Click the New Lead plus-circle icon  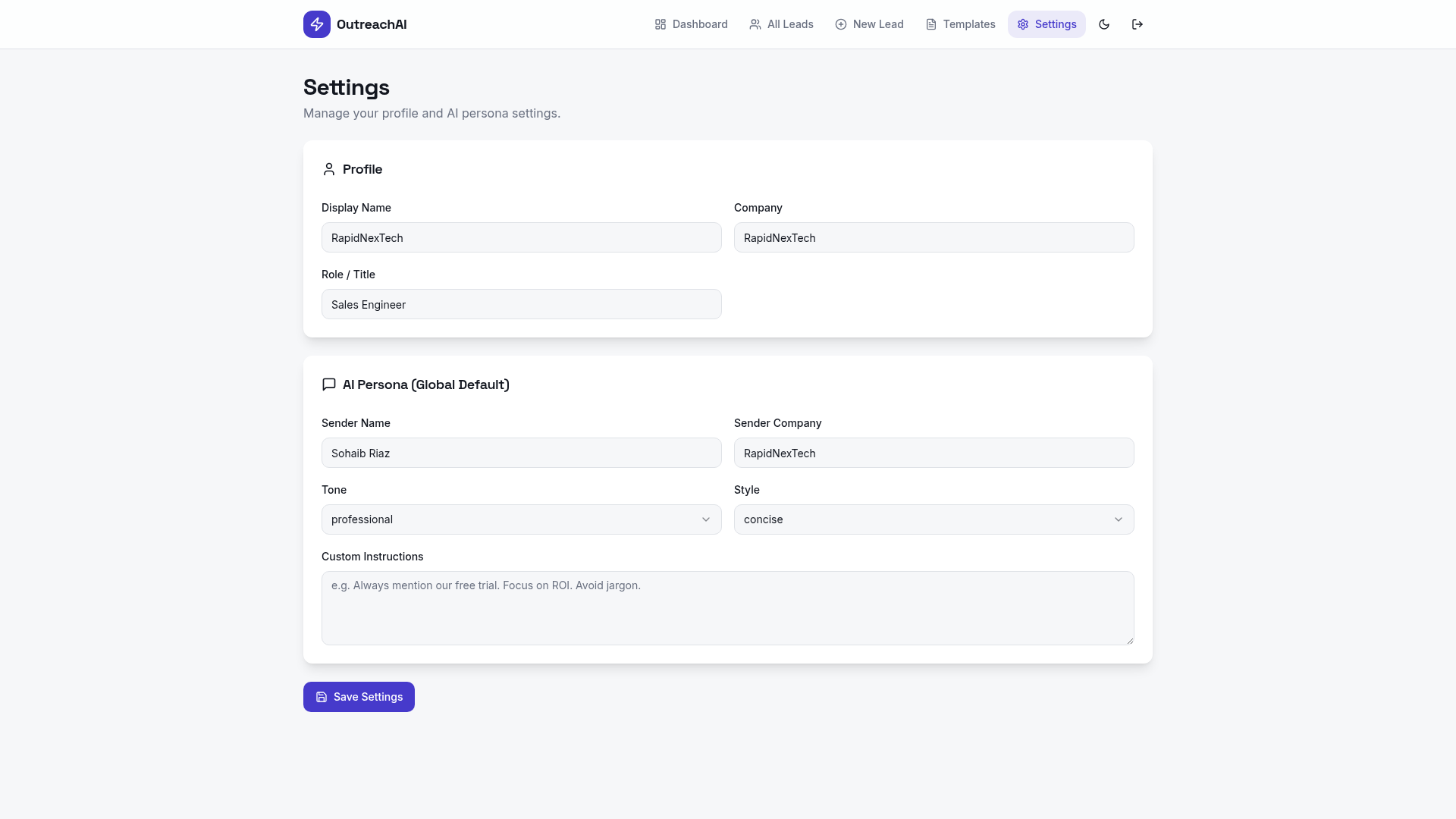[841, 24]
